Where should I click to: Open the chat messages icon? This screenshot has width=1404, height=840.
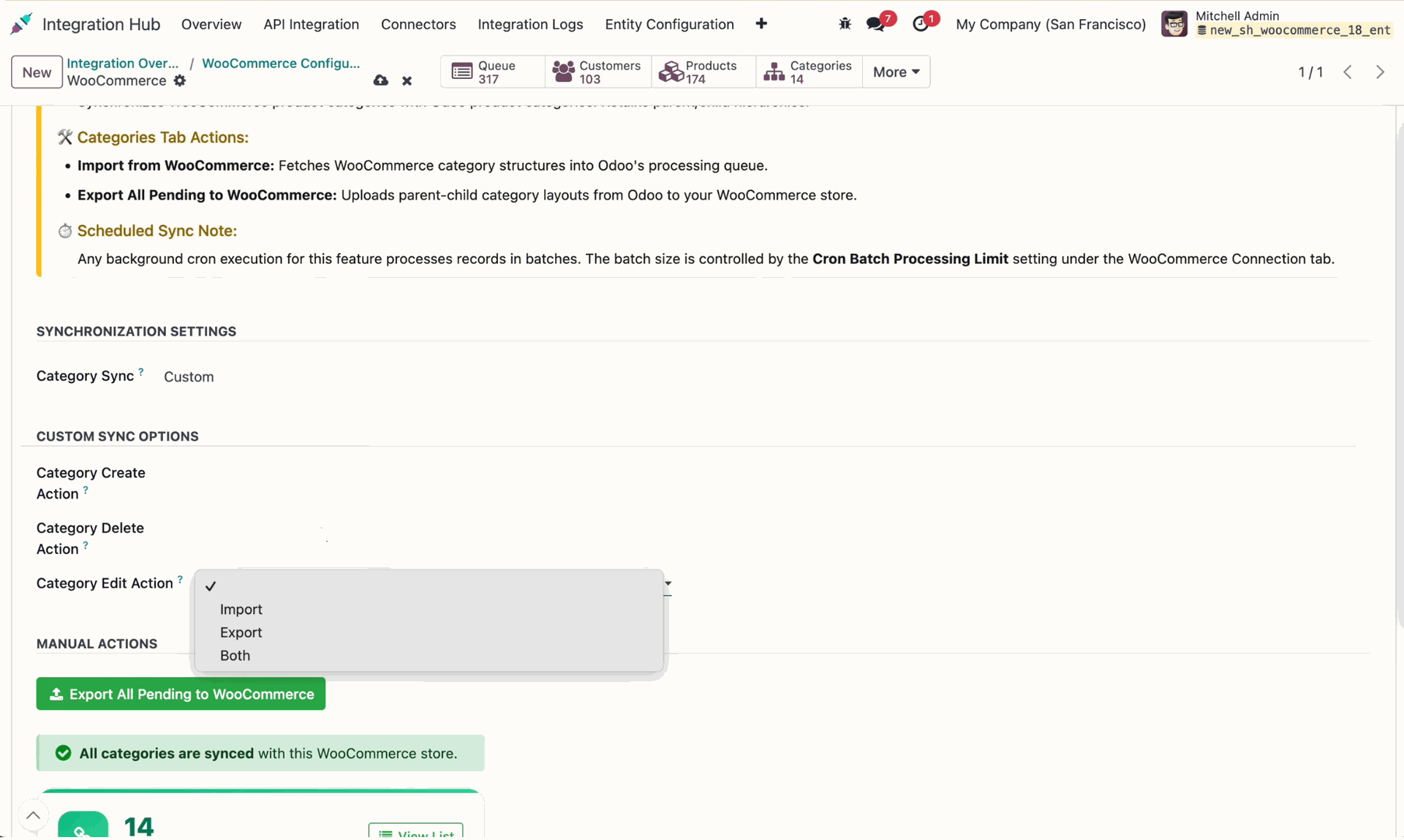875,24
